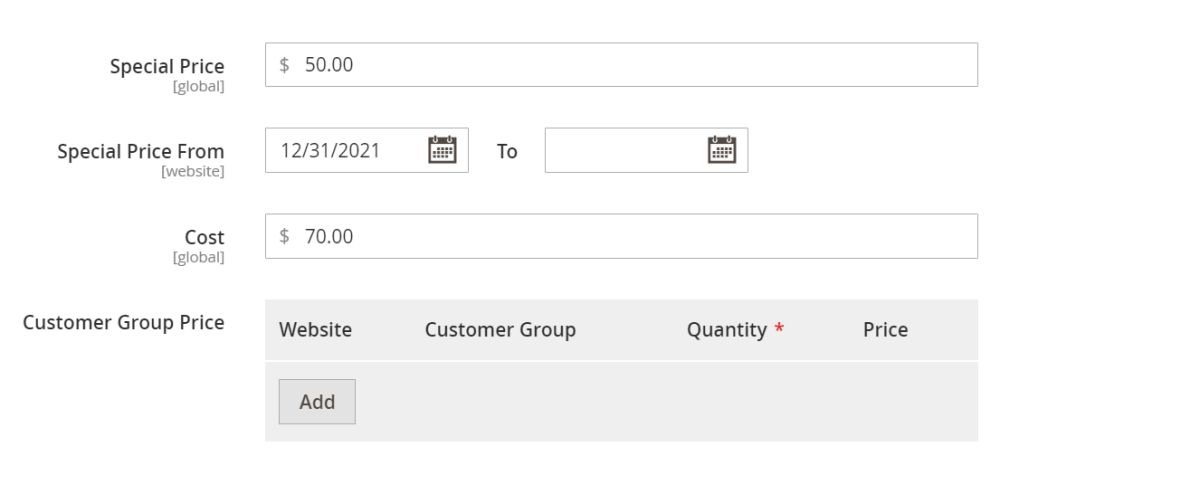Click the Price column header
The height and width of the screenshot is (494, 1200).
[x=885, y=330]
